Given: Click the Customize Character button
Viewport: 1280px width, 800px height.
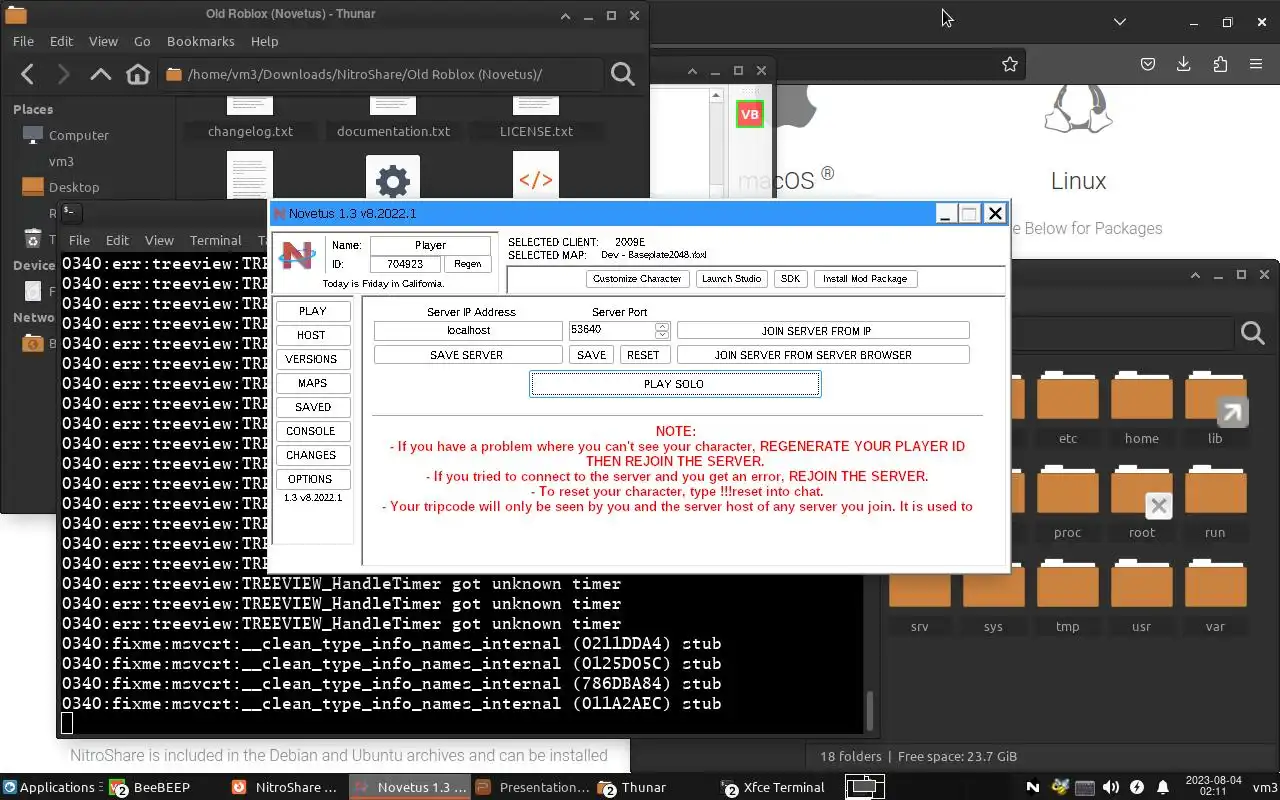Looking at the screenshot, I should point(637,279).
